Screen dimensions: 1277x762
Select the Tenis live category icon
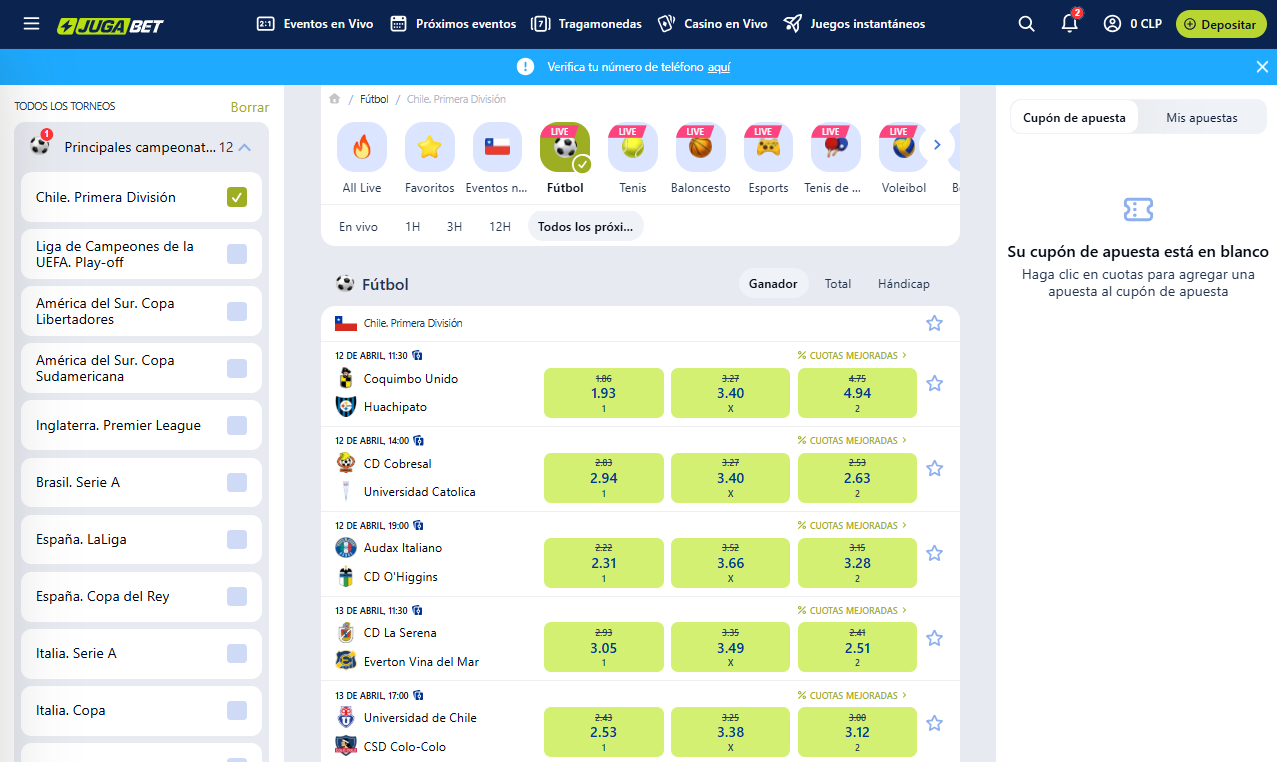coord(633,147)
